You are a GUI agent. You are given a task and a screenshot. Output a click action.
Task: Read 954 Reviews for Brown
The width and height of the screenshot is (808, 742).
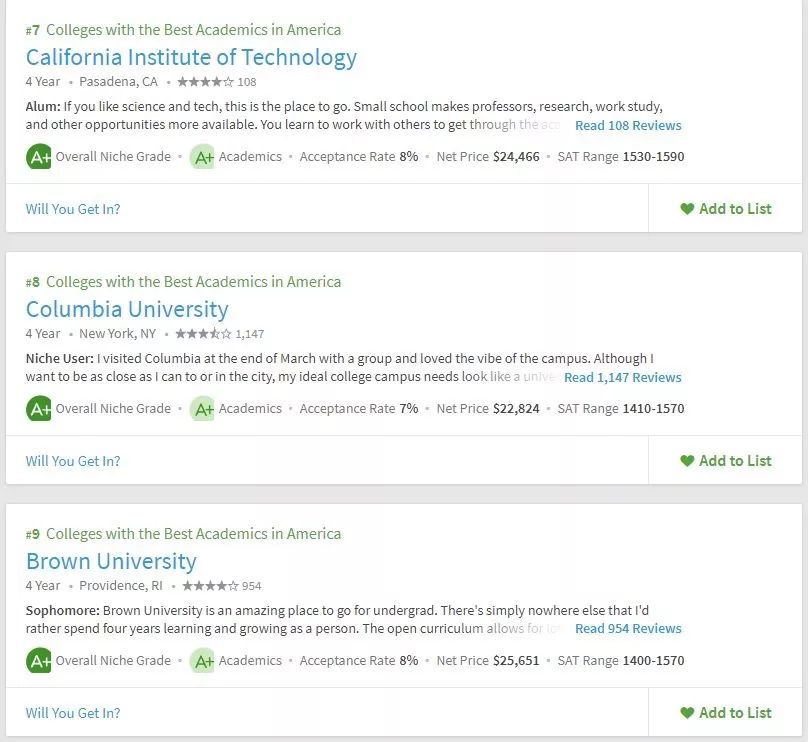pos(628,630)
